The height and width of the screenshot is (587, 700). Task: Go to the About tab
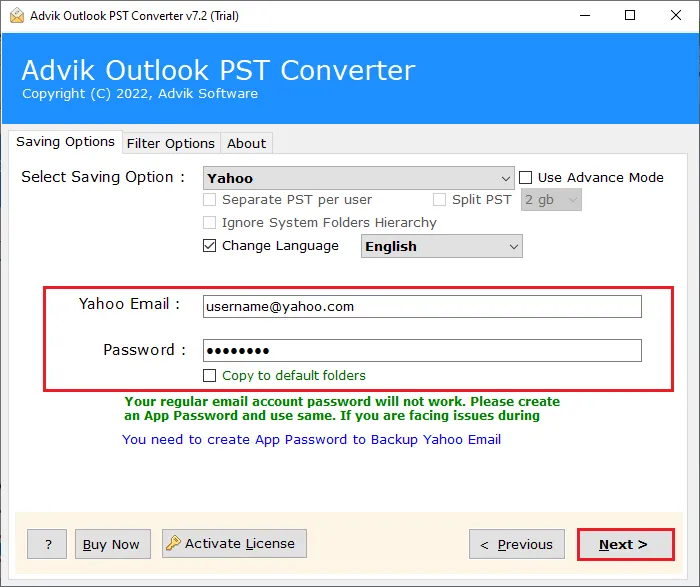click(246, 143)
